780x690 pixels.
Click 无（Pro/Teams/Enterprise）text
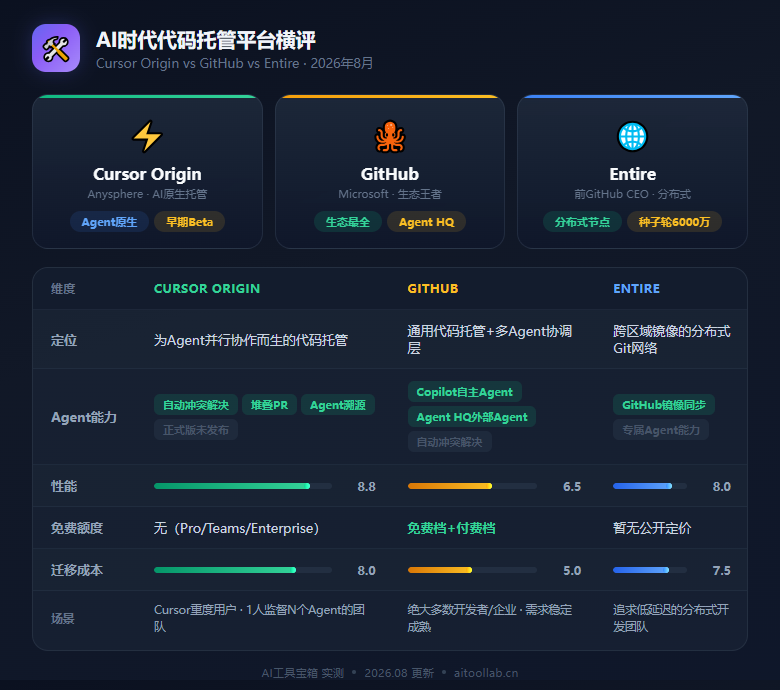click(237, 528)
